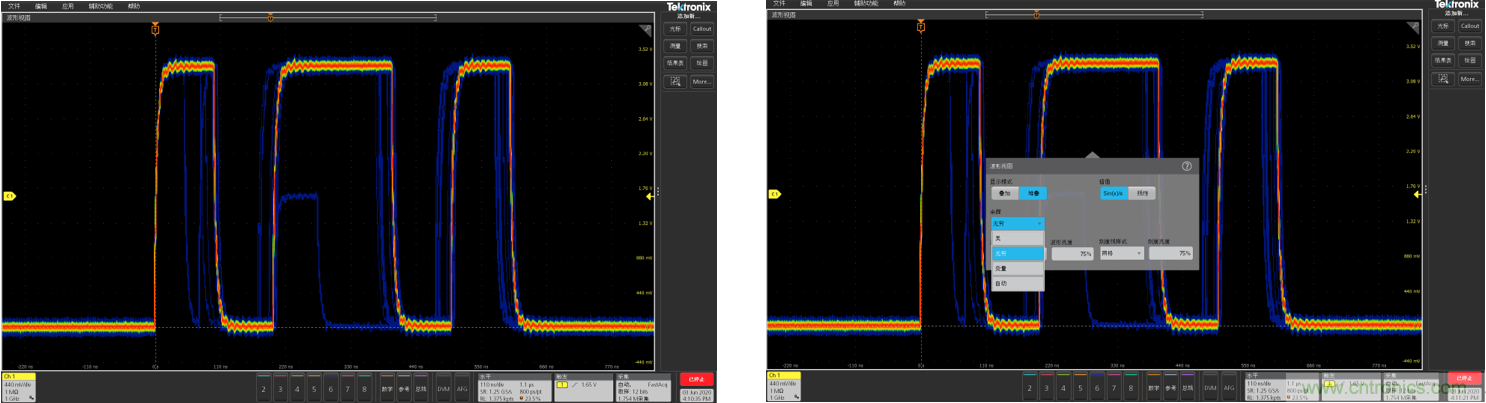Image resolution: width=1486 pixels, height=403 pixels.
Task: Click the corner wrench icon in right waveform view
Action: click(1414, 29)
